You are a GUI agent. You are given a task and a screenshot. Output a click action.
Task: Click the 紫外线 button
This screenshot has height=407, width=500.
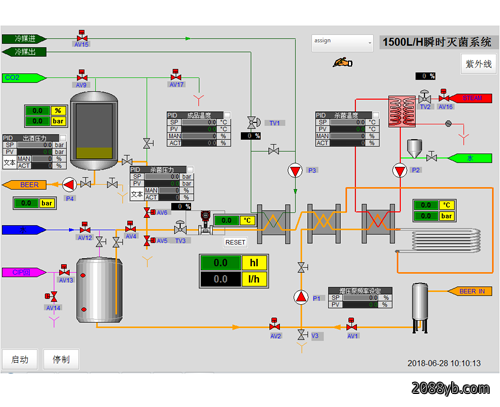tap(479, 64)
